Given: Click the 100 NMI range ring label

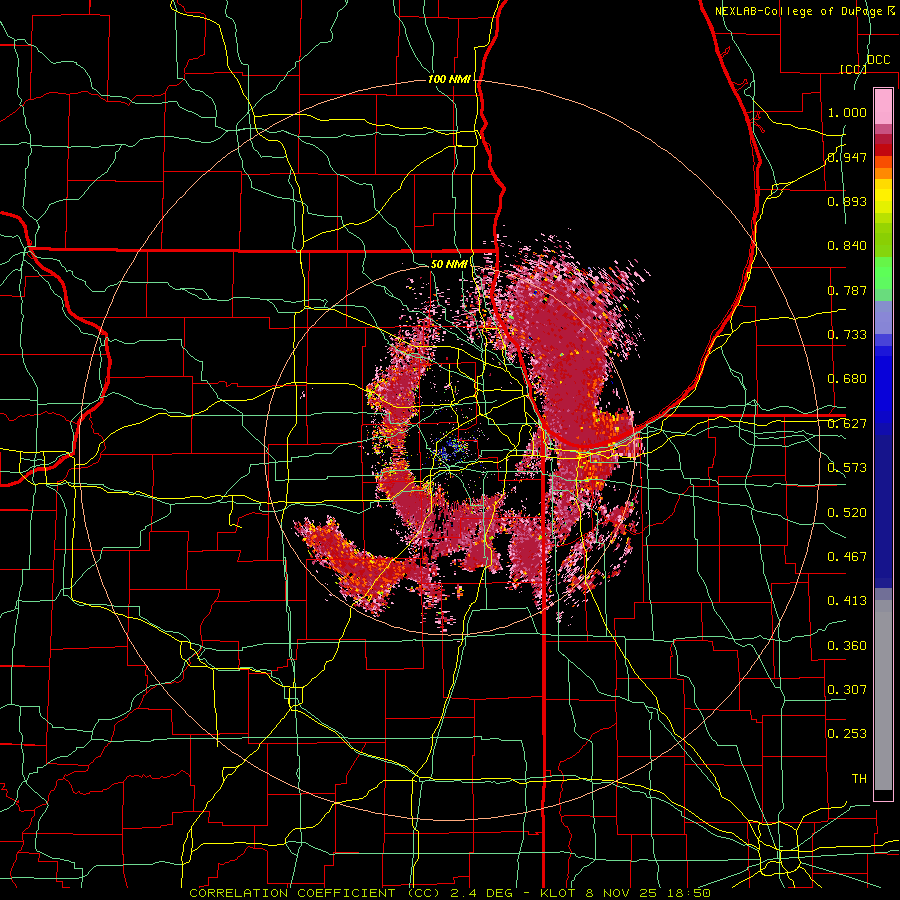Looking at the screenshot, I should click(449, 79).
